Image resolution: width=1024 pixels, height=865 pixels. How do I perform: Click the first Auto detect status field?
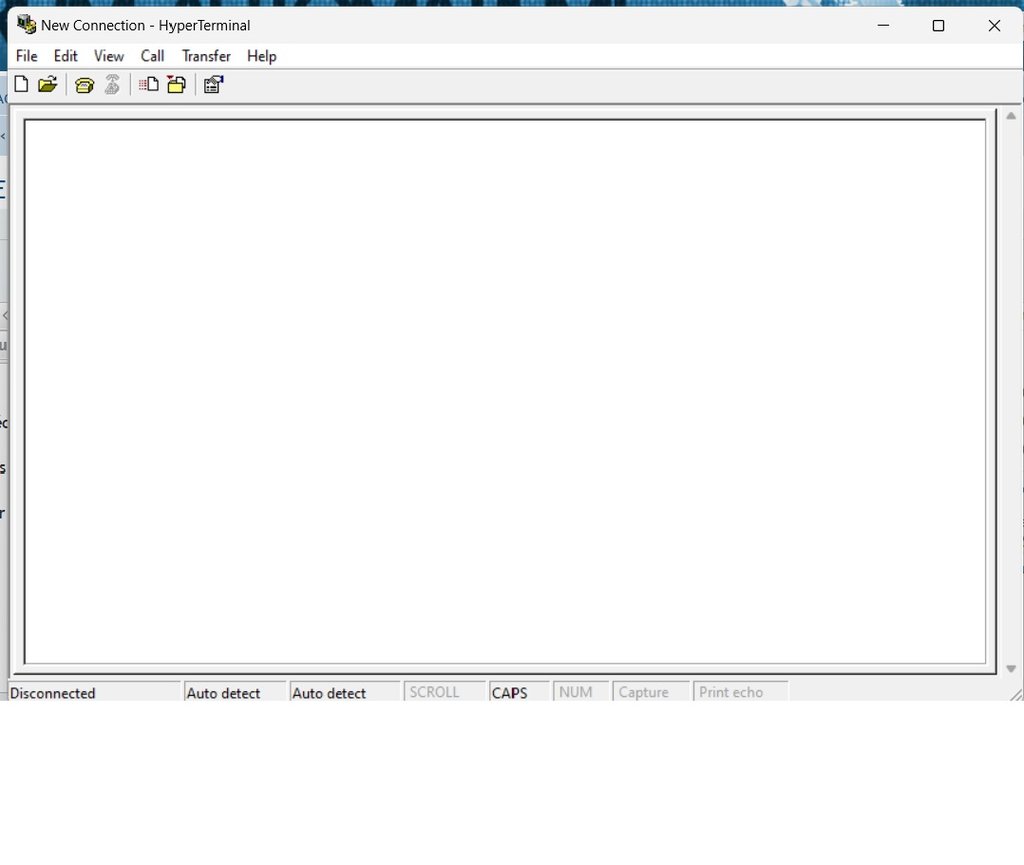point(235,692)
